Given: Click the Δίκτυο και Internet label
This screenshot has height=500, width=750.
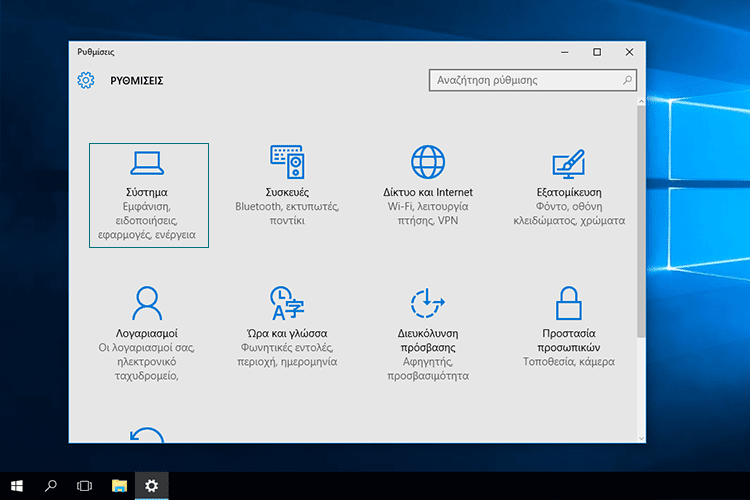Looking at the screenshot, I should coord(428,192).
